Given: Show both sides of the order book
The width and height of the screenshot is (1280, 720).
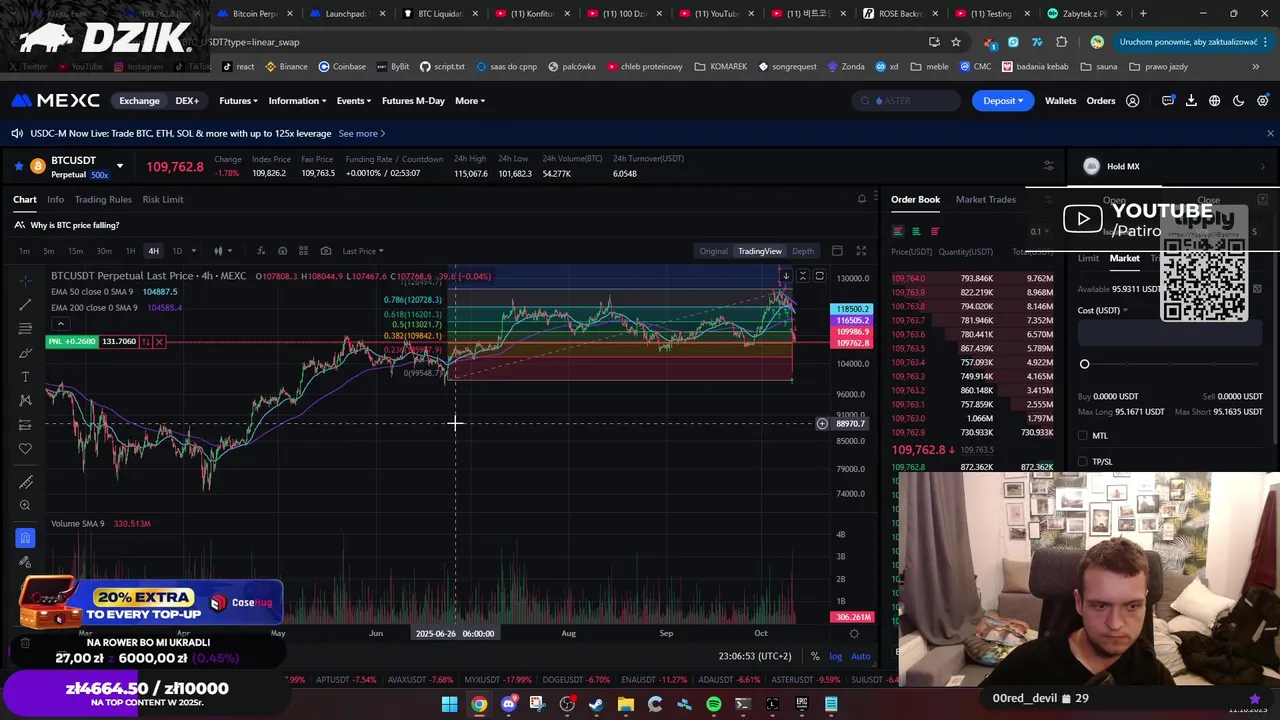Looking at the screenshot, I should 898,231.
